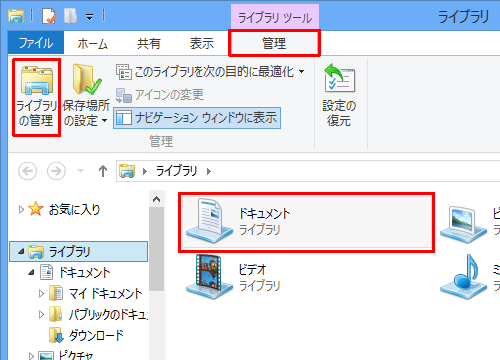The width and height of the screenshot is (500, 360).
Task: Click the Forward navigation arrow
Action: tap(56, 171)
